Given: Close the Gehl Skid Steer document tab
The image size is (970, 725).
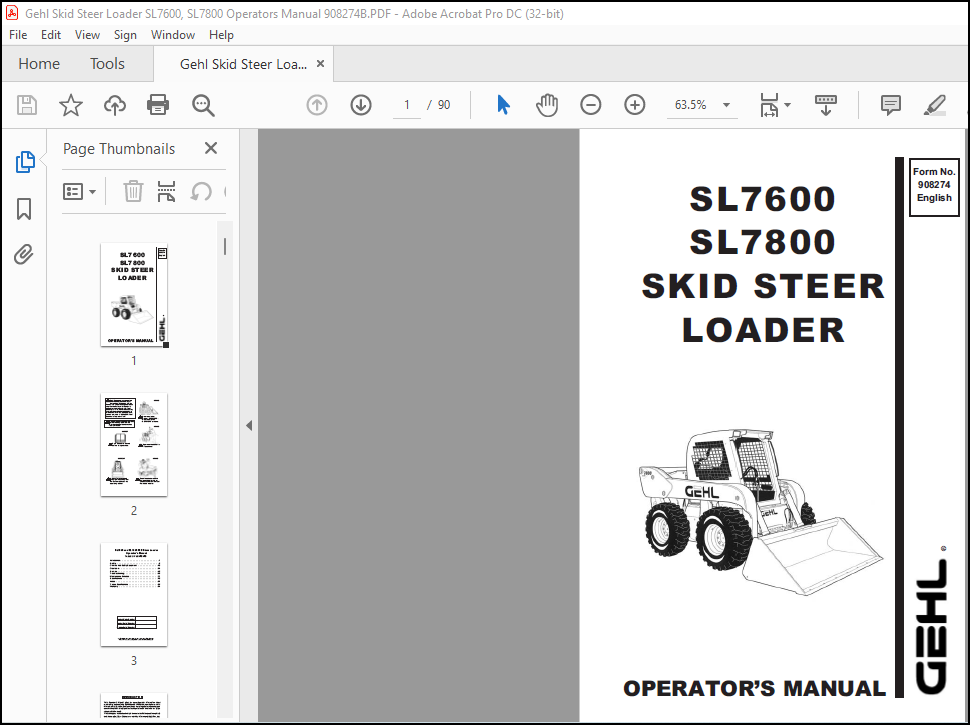Looking at the screenshot, I should tap(320, 64).
